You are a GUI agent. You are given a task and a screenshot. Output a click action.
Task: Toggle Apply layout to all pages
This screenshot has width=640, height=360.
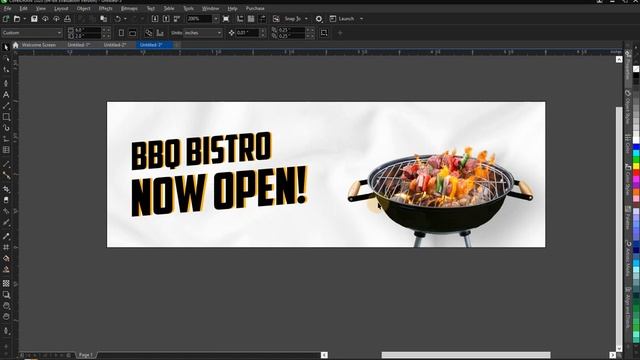(149, 33)
